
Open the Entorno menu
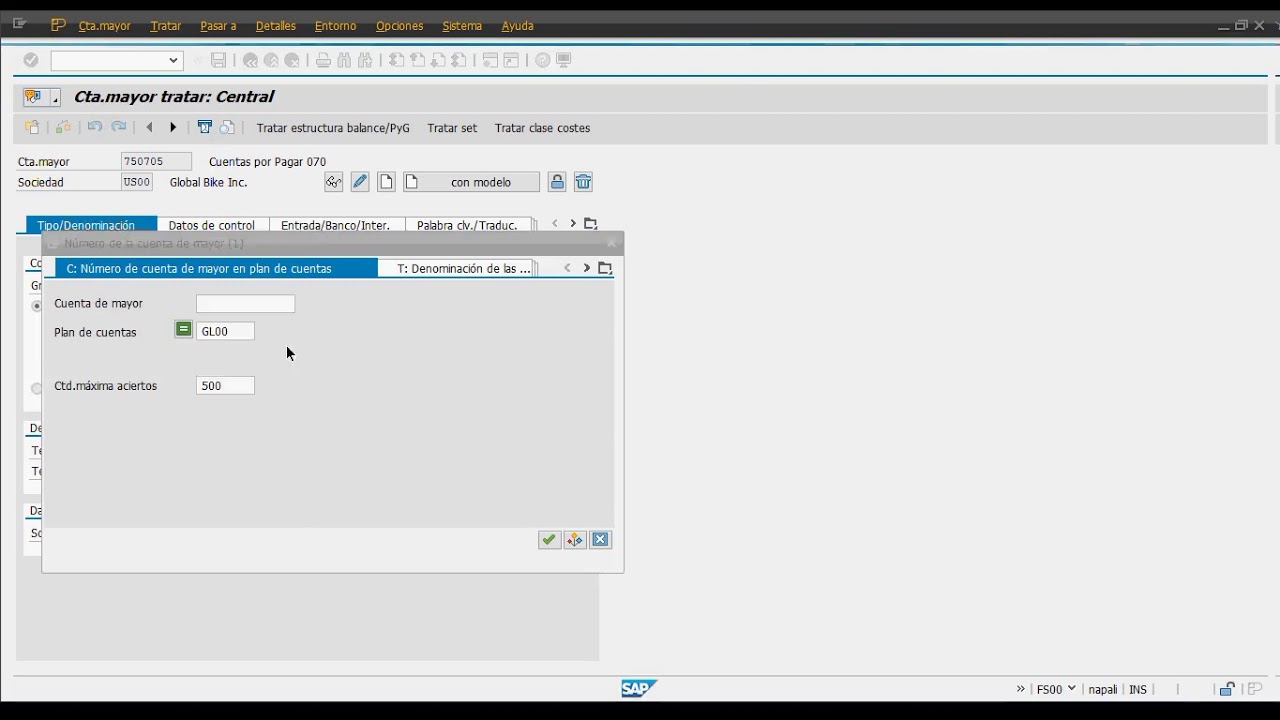(335, 26)
